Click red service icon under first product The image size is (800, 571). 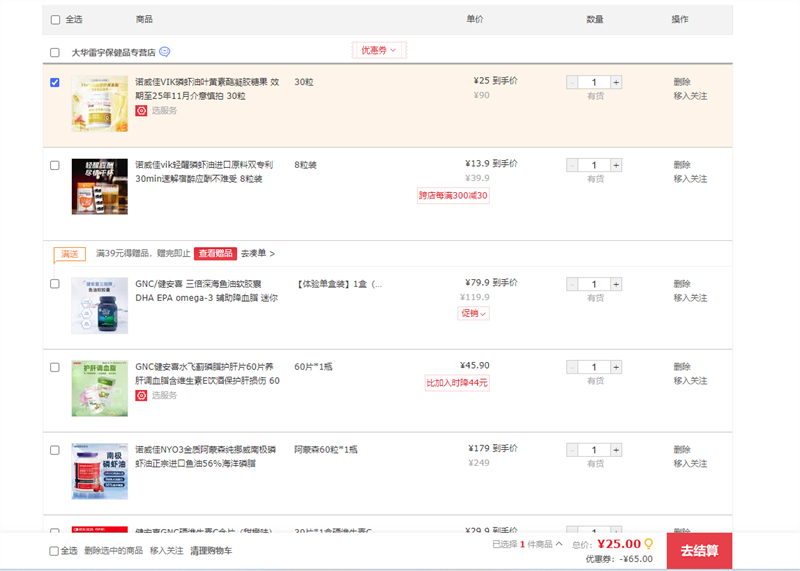(141, 111)
